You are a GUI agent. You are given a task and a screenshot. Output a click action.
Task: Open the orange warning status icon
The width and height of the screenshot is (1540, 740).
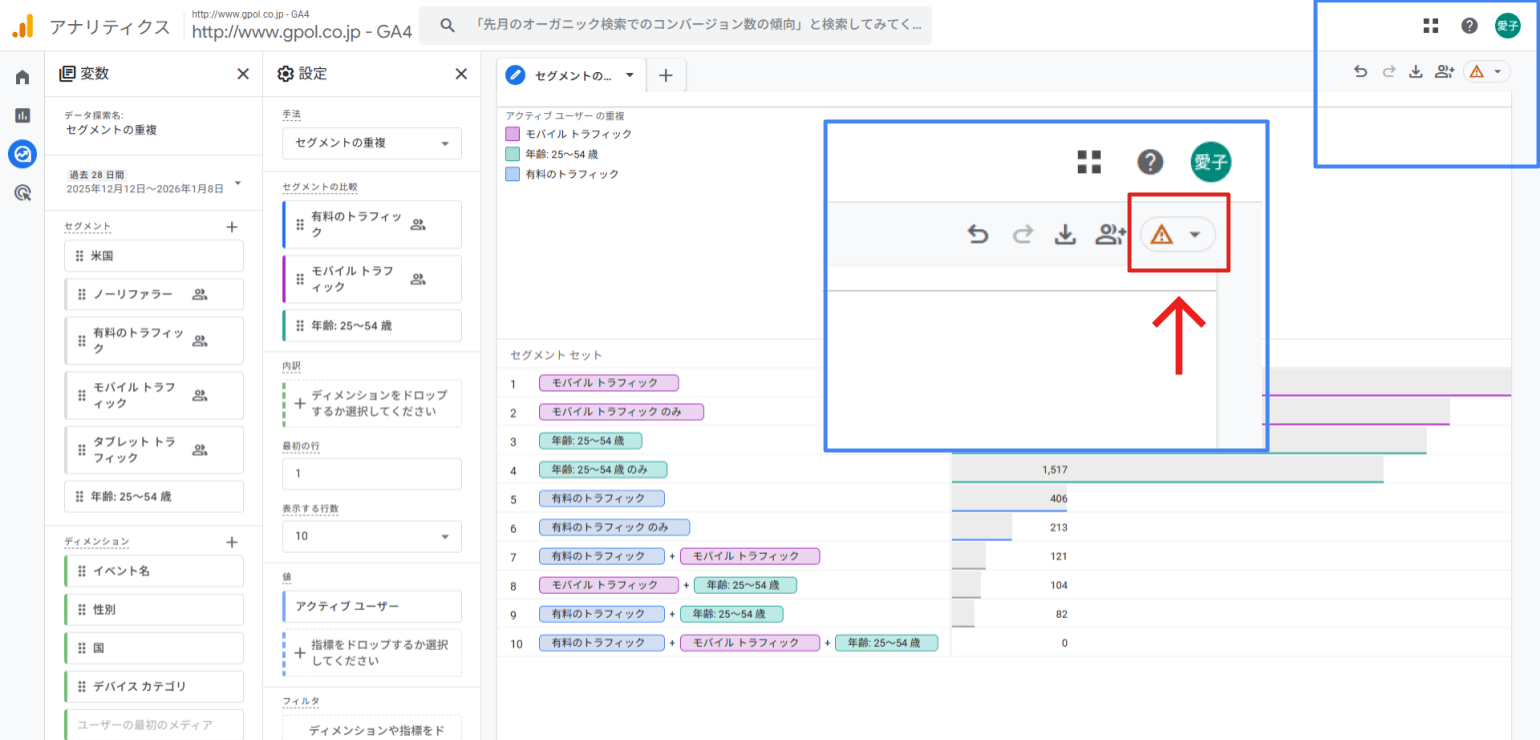pos(1477,71)
